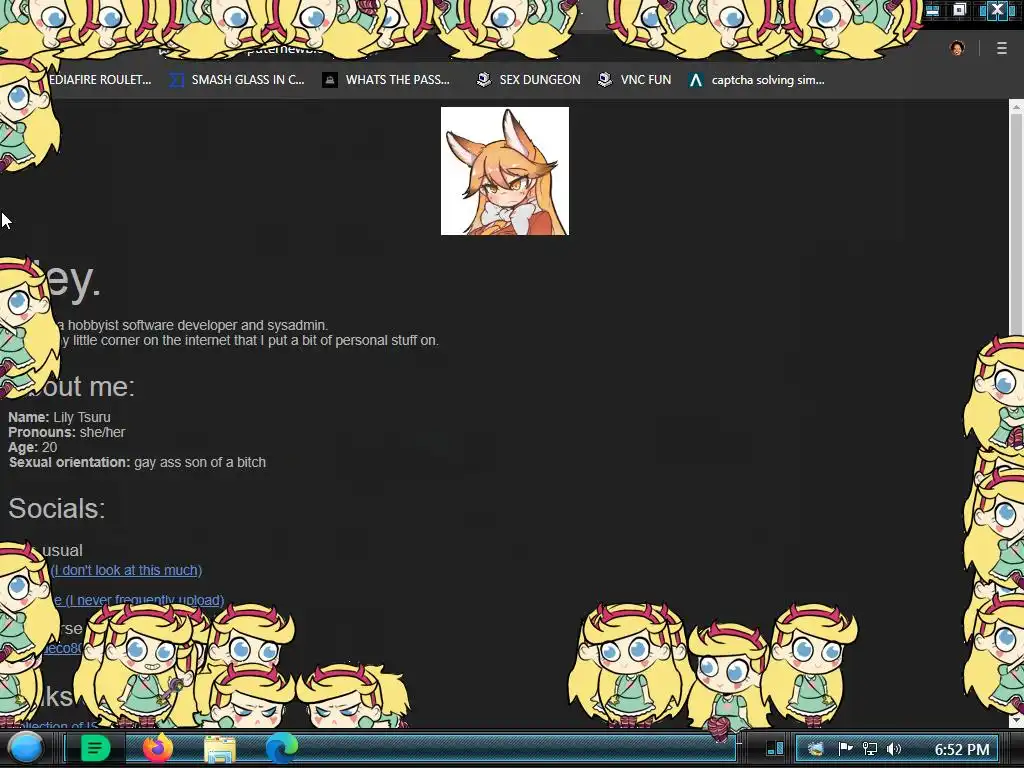Open the SMASH GLASS IN C... bookmark

coord(237,80)
